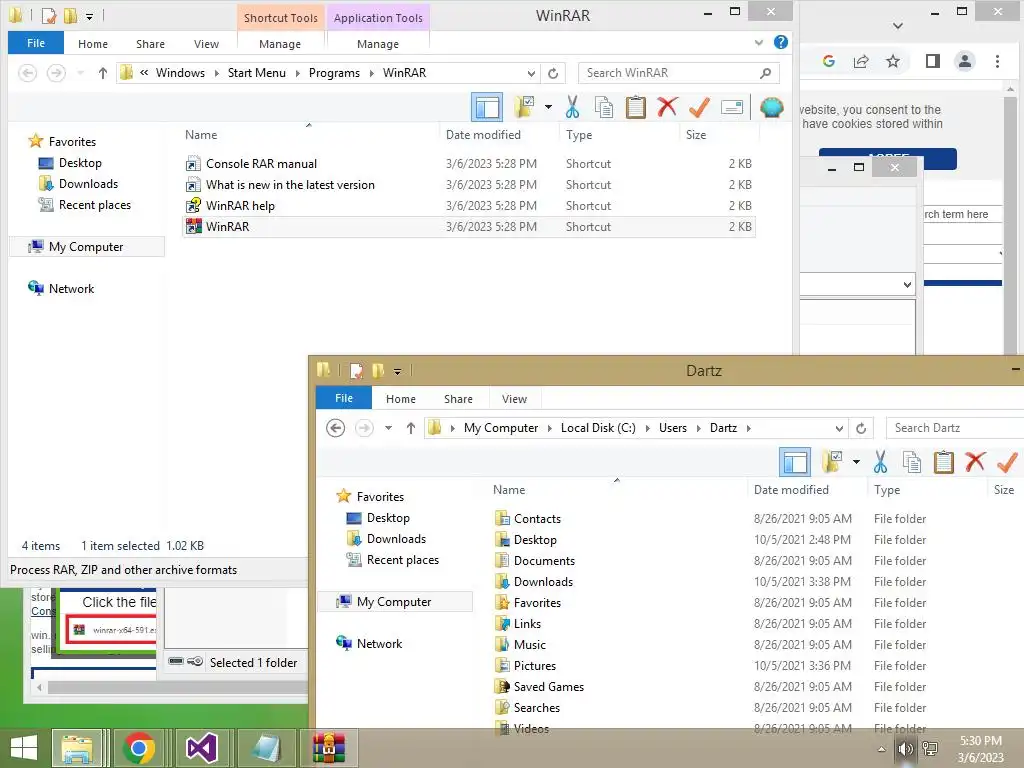Open Chrome three-dot menu
This screenshot has width=1024, height=768.
point(997,61)
